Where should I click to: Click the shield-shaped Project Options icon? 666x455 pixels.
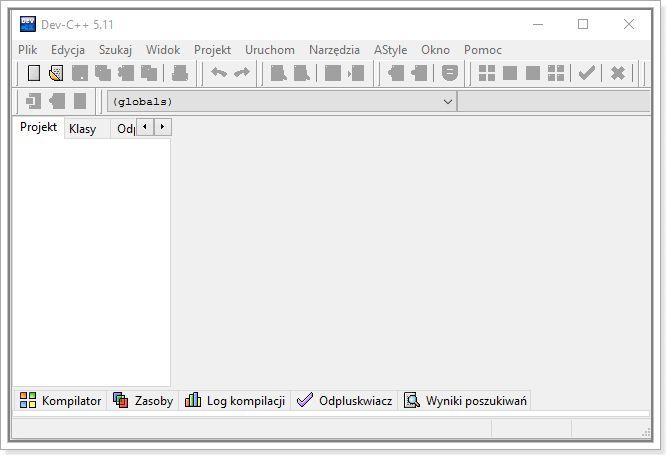pyautogui.click(x=450, y=73)
